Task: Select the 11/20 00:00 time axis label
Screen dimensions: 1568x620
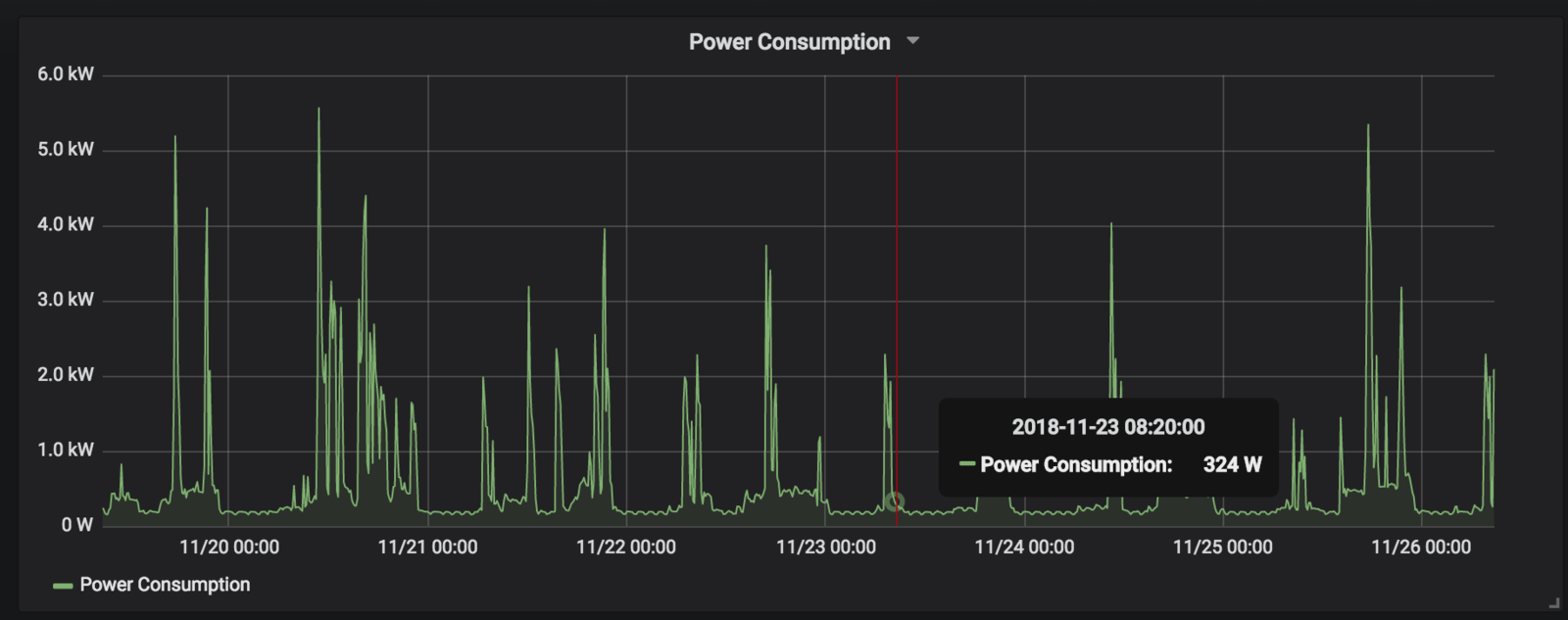Action: [229, 548]
